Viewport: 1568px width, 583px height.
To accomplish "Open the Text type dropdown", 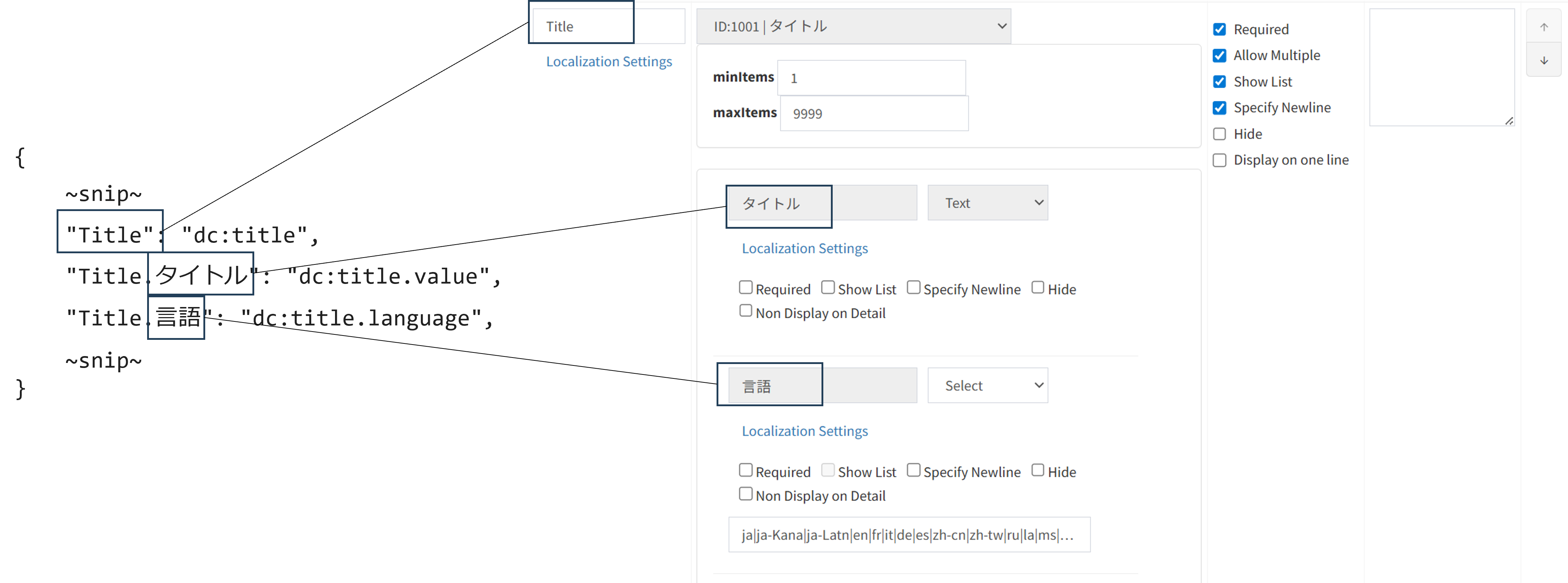I will [x=987, y=203].
